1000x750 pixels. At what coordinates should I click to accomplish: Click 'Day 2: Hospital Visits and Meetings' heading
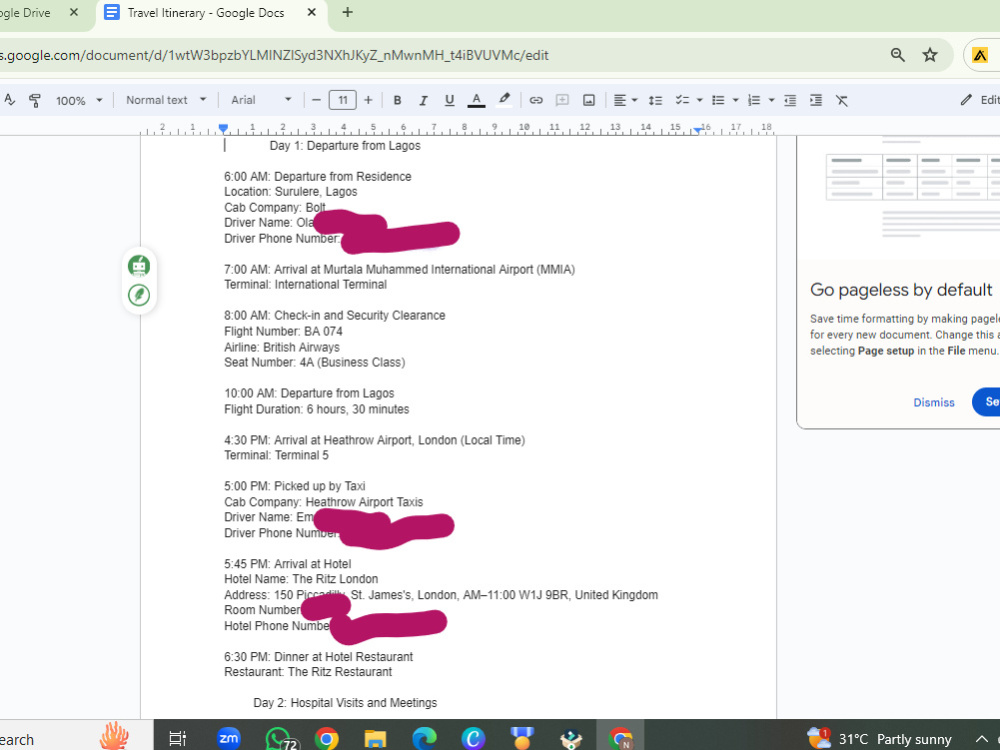(345, 703)
